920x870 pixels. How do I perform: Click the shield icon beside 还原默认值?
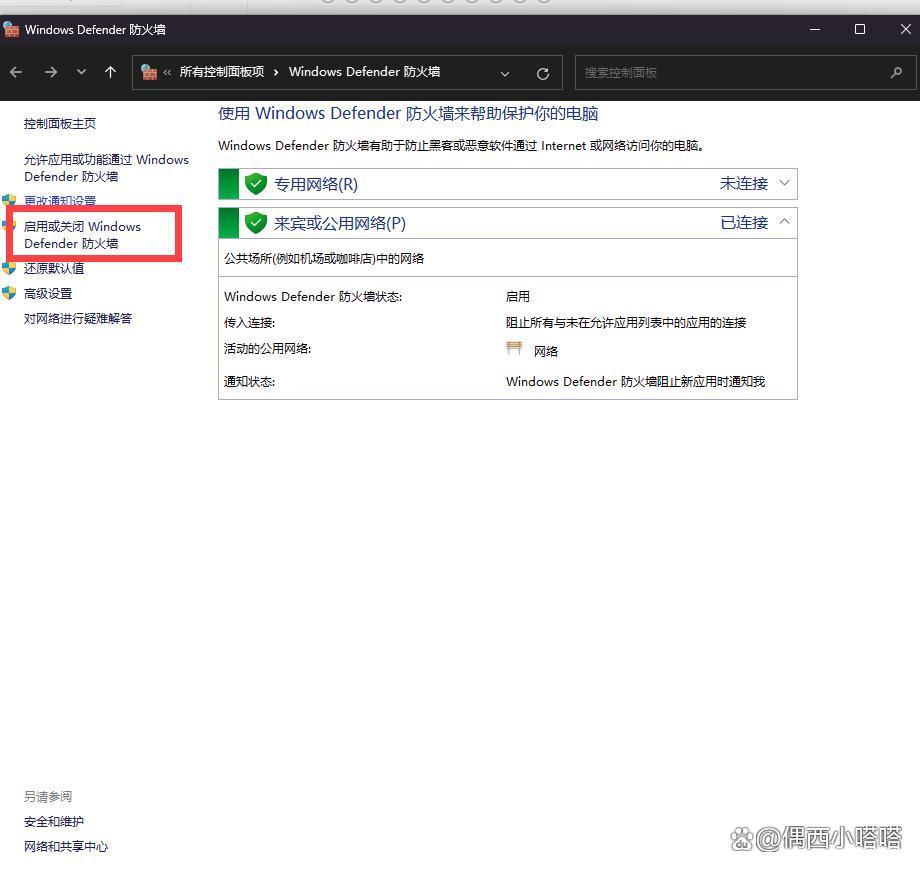tap(9, 269)
